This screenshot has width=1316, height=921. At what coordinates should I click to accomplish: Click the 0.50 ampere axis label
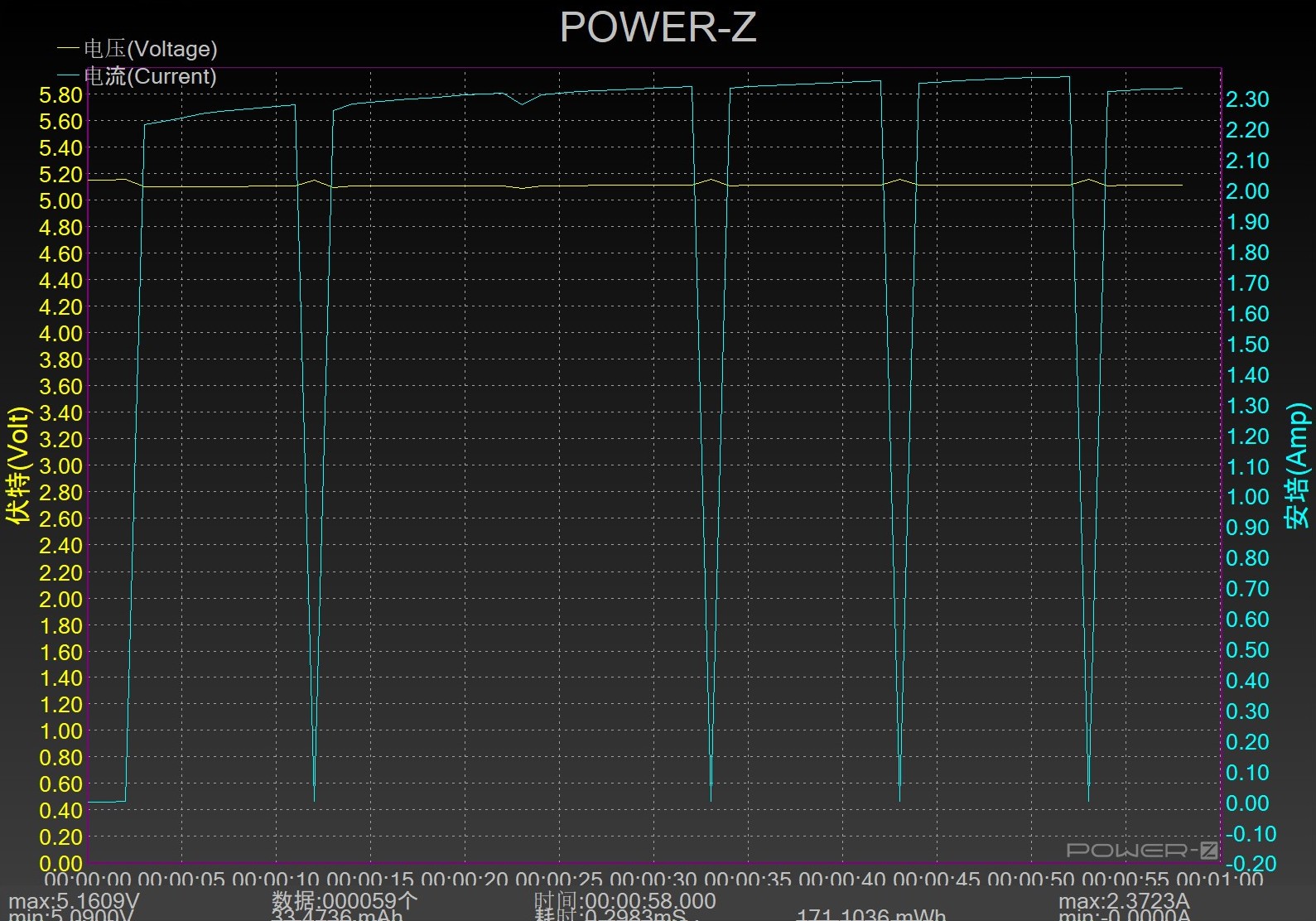tap(1247, 650)
